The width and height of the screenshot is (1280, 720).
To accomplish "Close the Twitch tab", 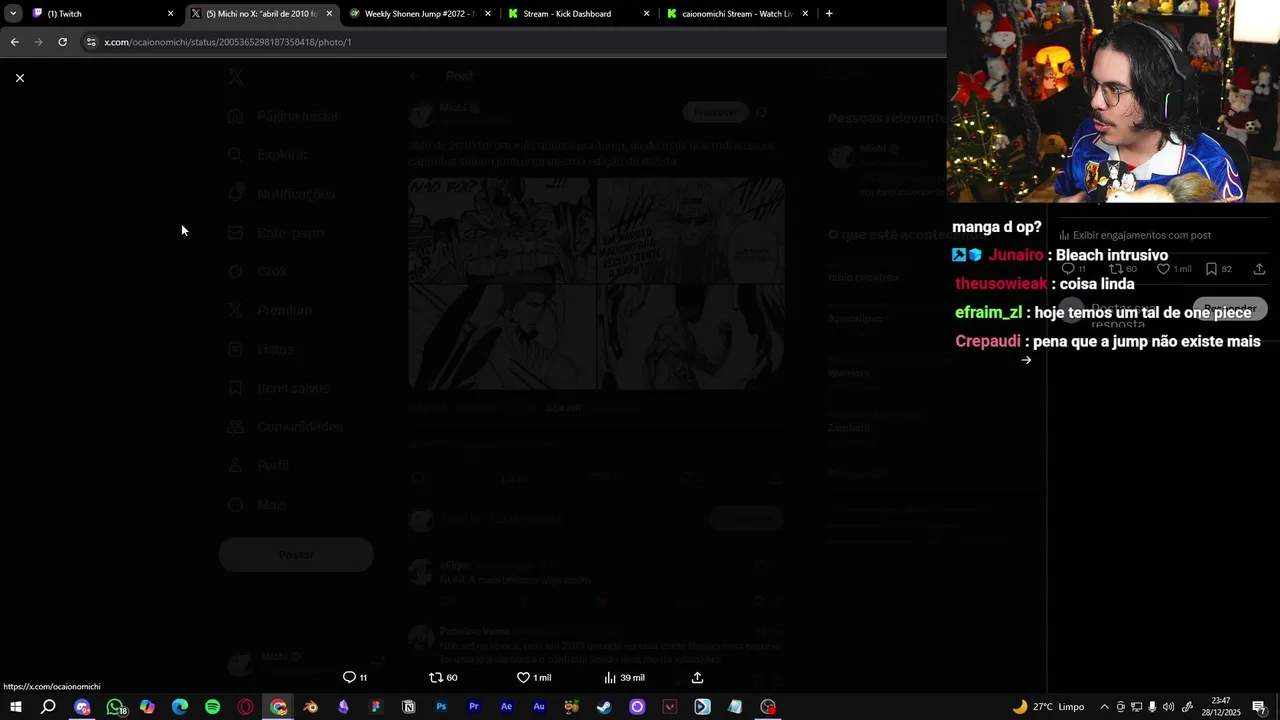I will click(x=170, y=14).
